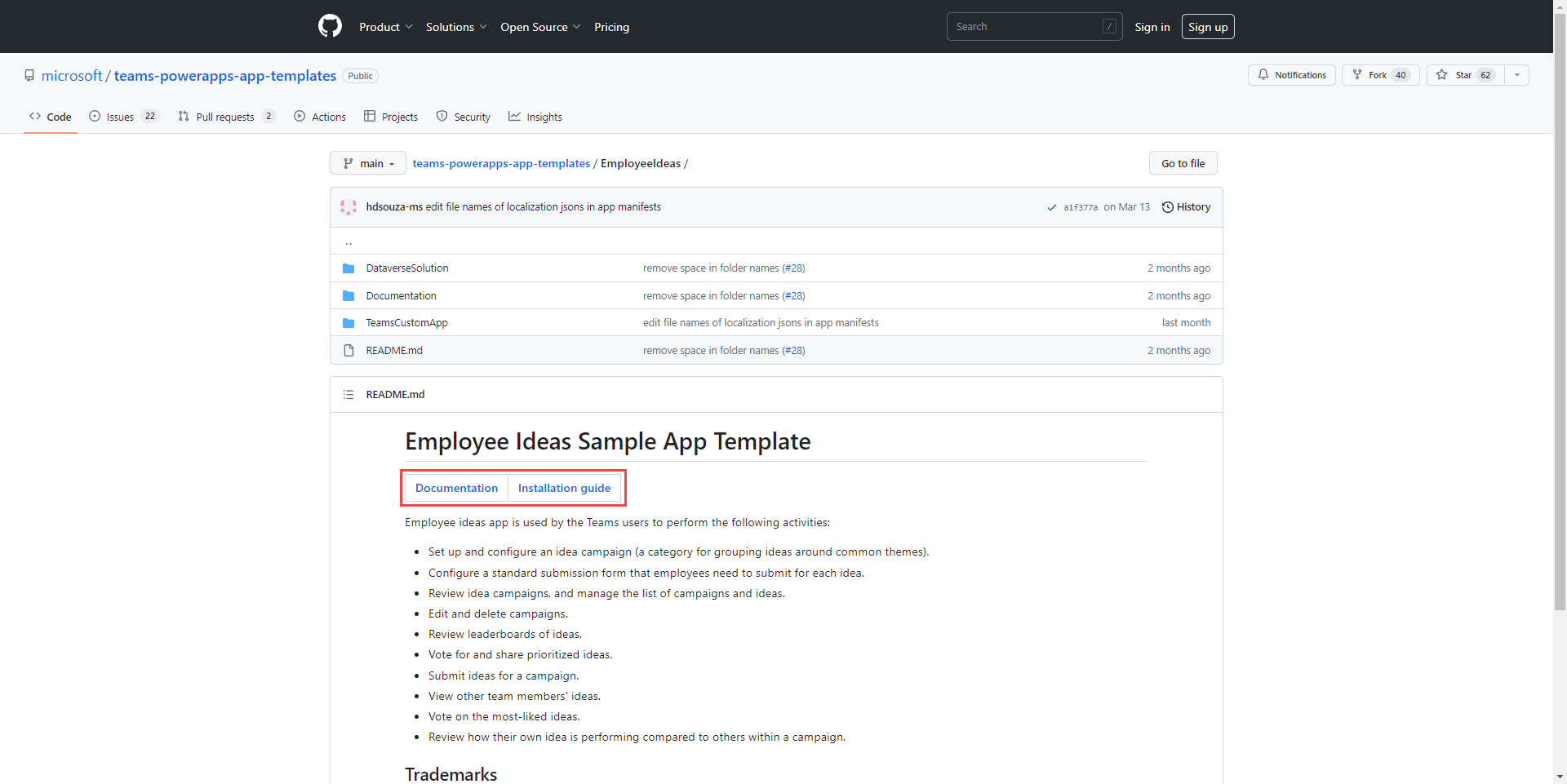Open the README table of contents icon
The image size is (1567, 784).
click(348, 394)
